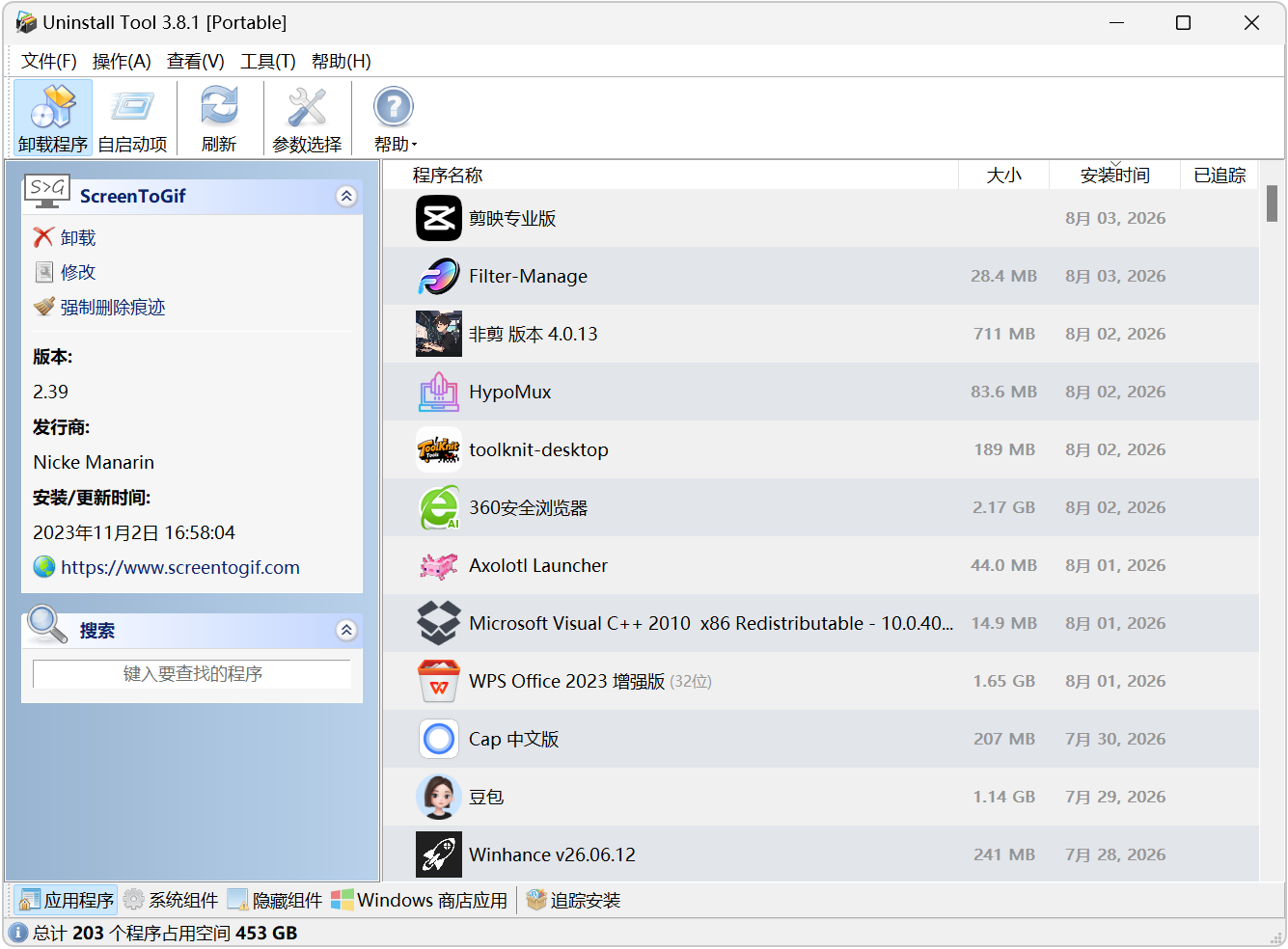Select the HypoMux program name
Screen dimensions: 1288x949
(x=510, y=393)
